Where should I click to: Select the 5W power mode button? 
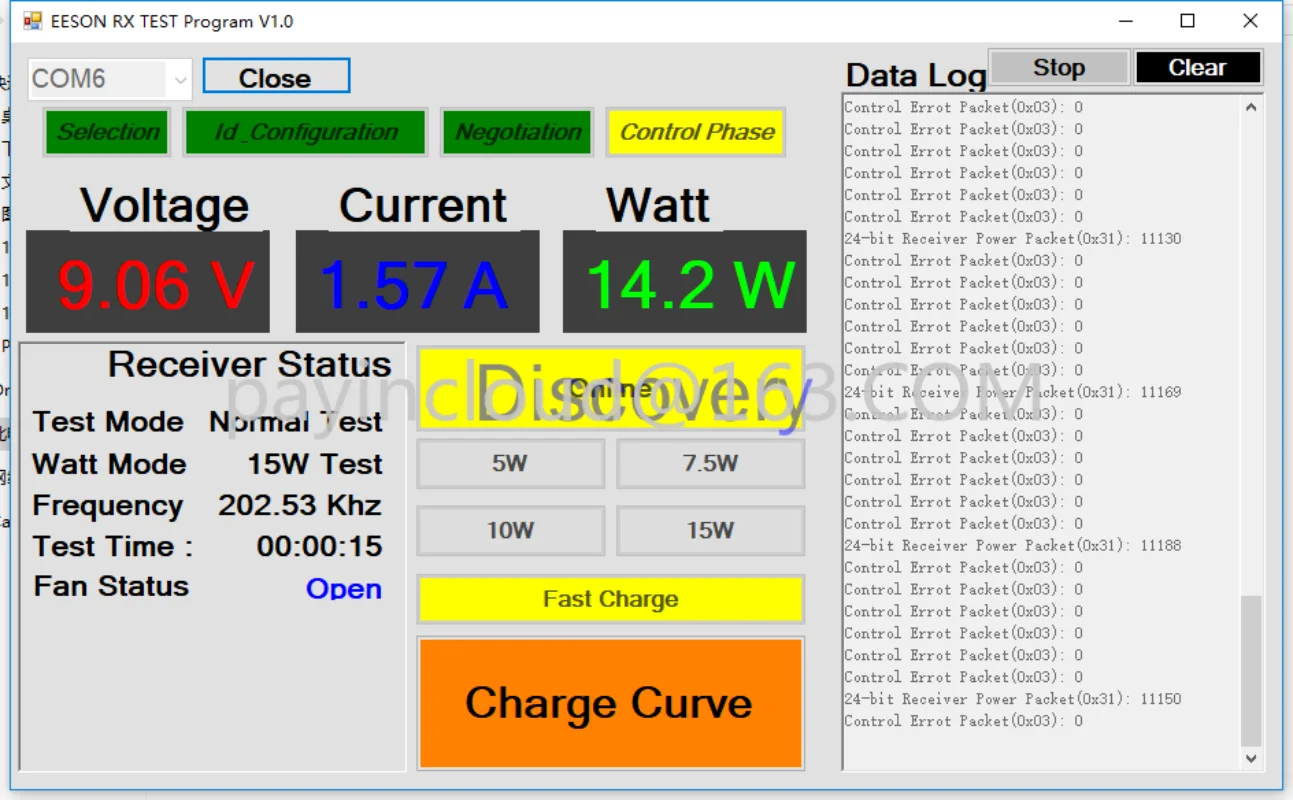click(510, 464)
